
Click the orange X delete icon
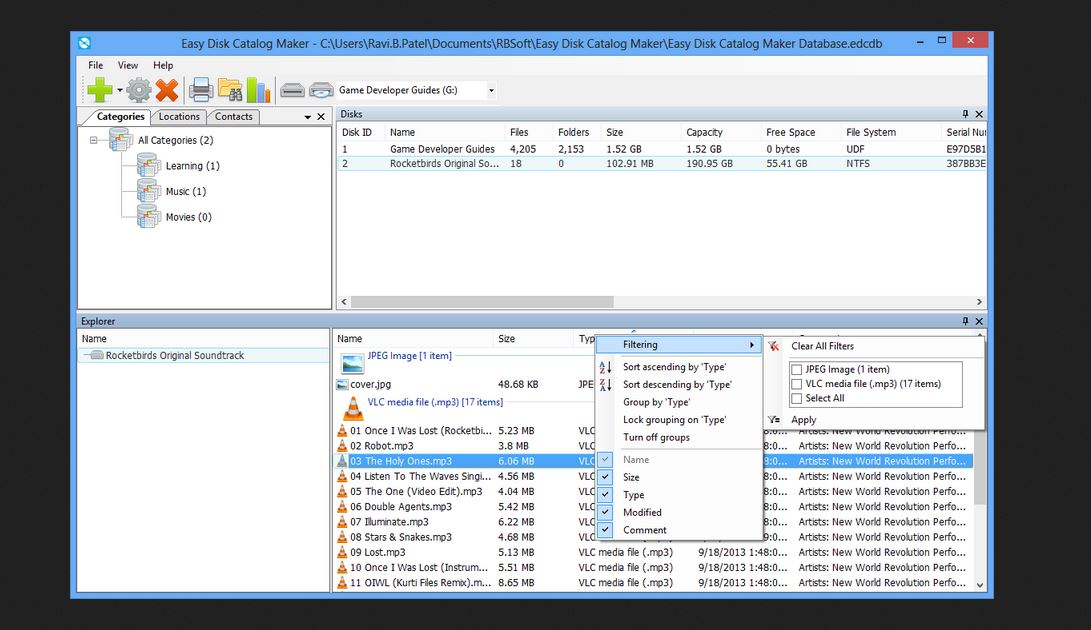tap(167, 90)
